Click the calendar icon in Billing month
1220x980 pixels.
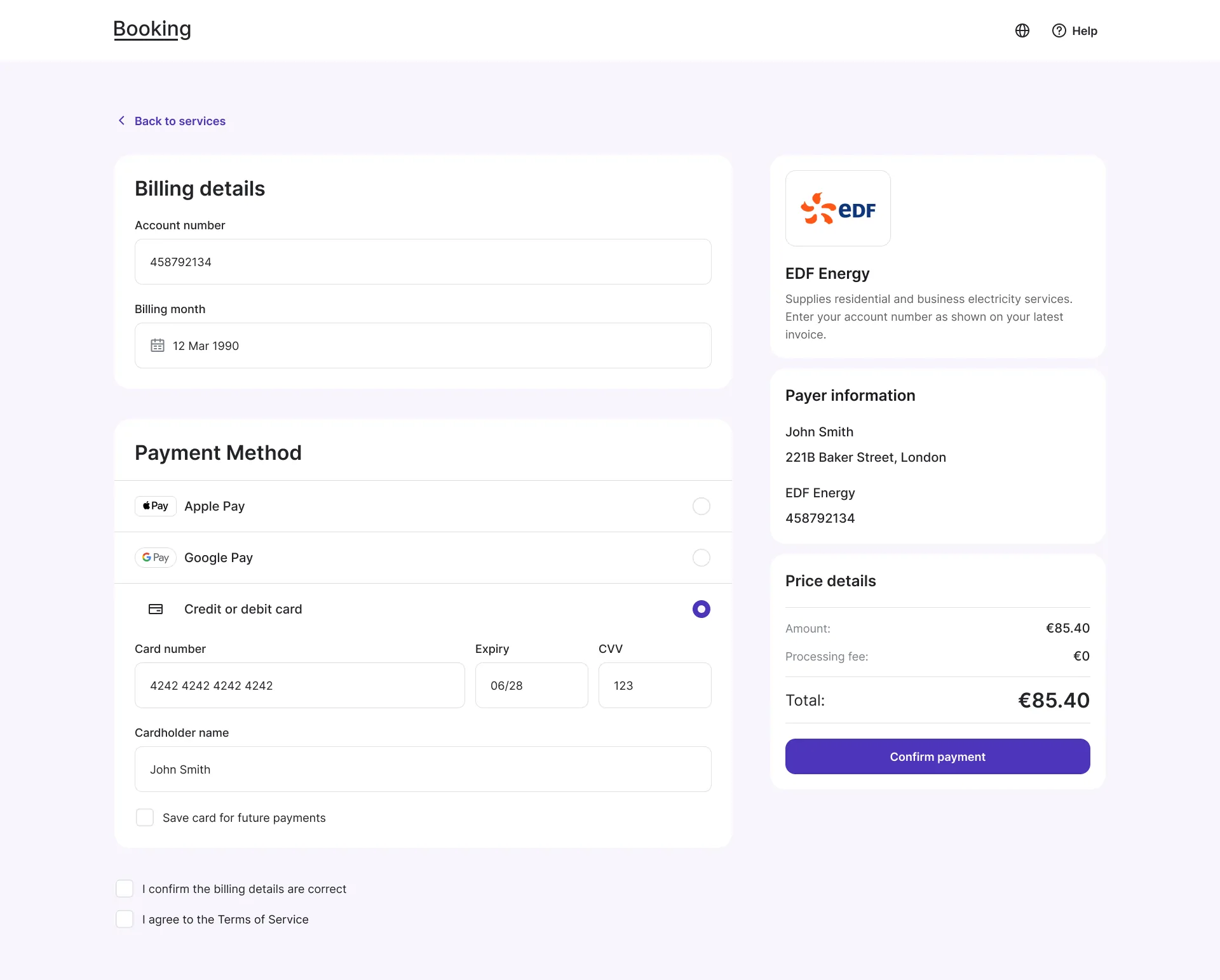(158, 346)
